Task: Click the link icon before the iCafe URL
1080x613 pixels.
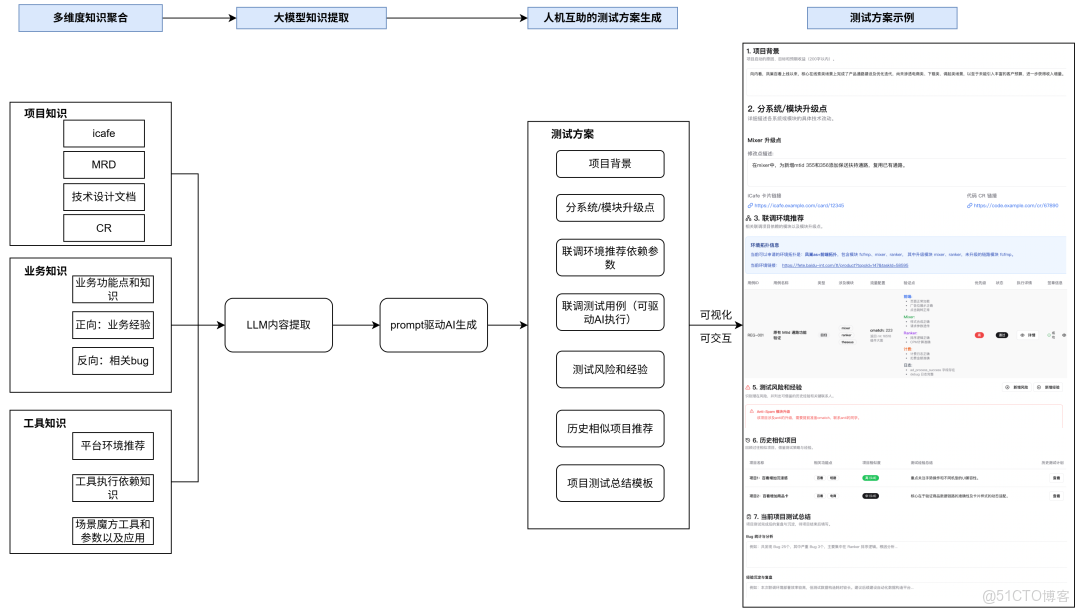Action: 750,204
